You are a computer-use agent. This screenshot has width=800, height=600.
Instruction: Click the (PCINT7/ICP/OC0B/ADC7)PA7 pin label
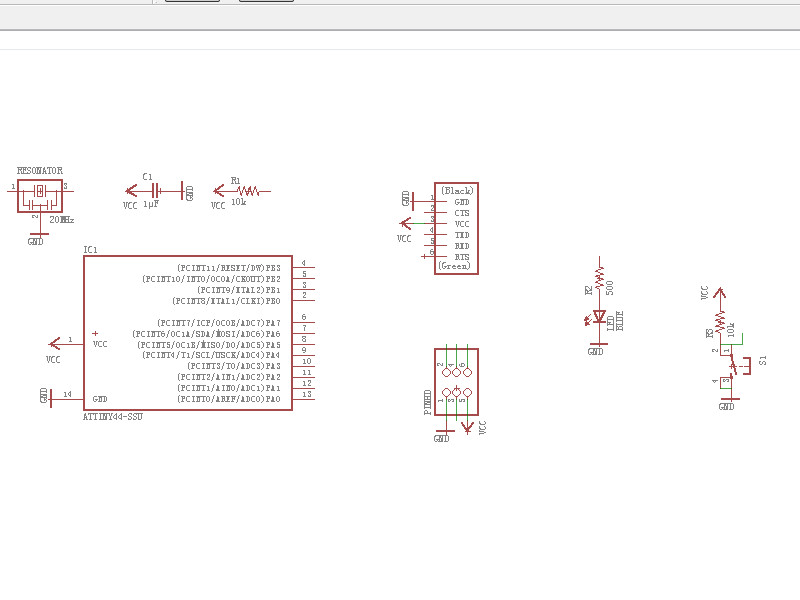click(219, 323)
